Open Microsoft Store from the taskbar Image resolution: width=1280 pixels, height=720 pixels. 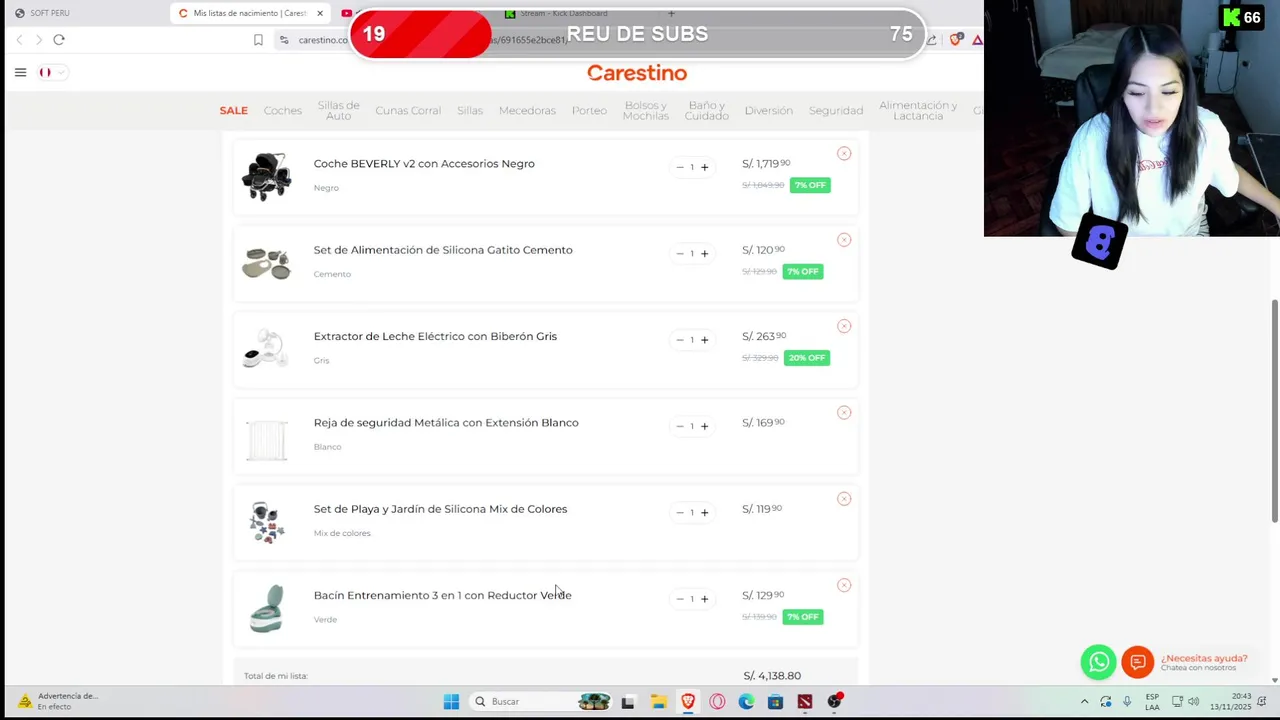click(x=775, y=702)
